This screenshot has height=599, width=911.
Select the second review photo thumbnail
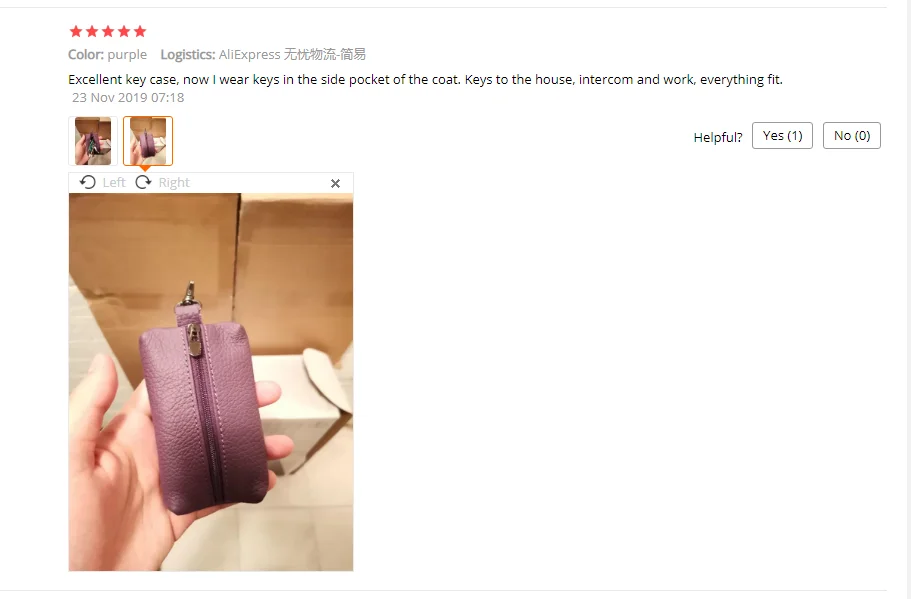point(148,141)
